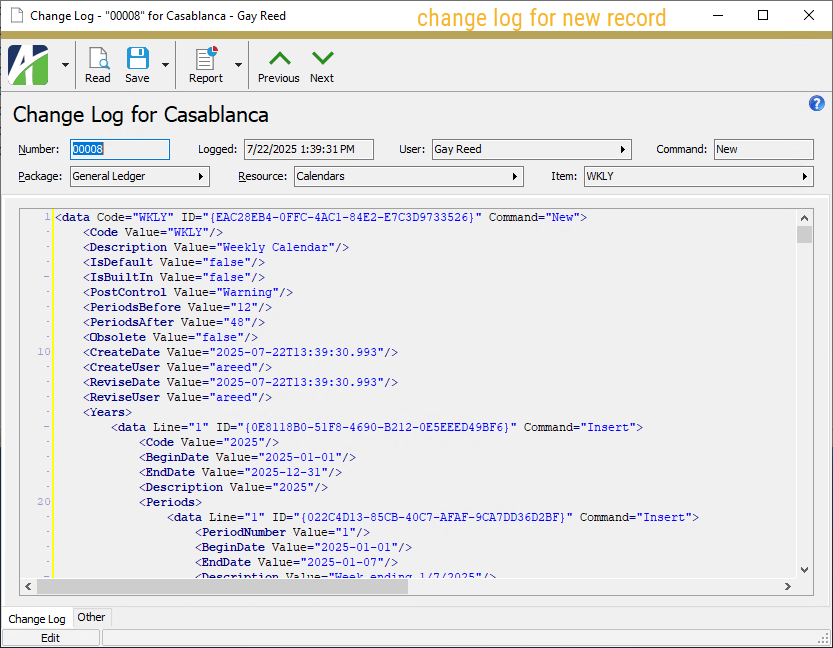Click the Command field showing New
The image size is (833, 648).
coord(763,149)
